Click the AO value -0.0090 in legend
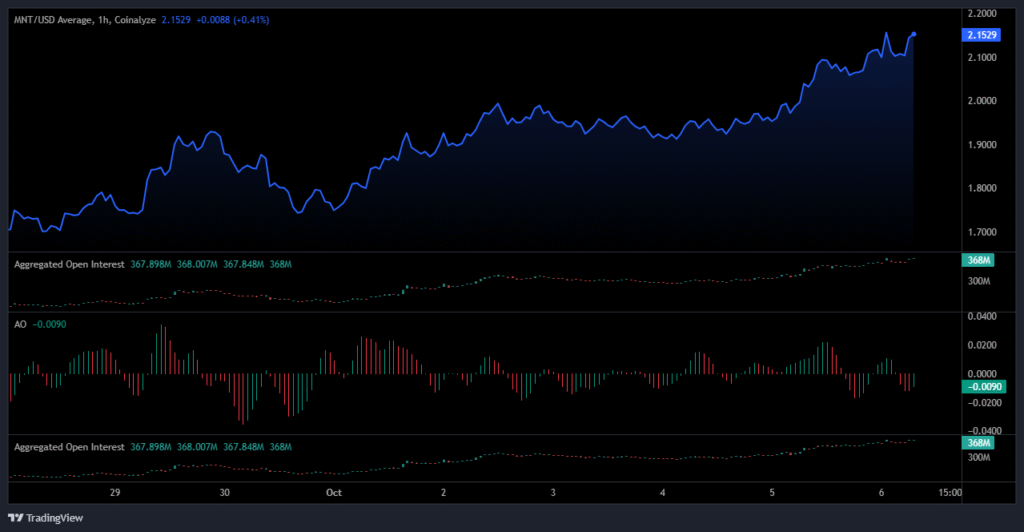This screenshot has width=1024, height=532. (52, 324)
